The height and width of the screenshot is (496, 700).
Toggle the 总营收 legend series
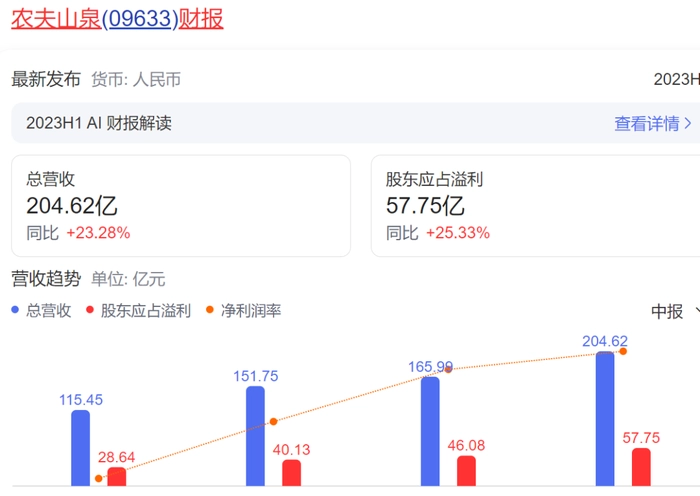point(48,311)
